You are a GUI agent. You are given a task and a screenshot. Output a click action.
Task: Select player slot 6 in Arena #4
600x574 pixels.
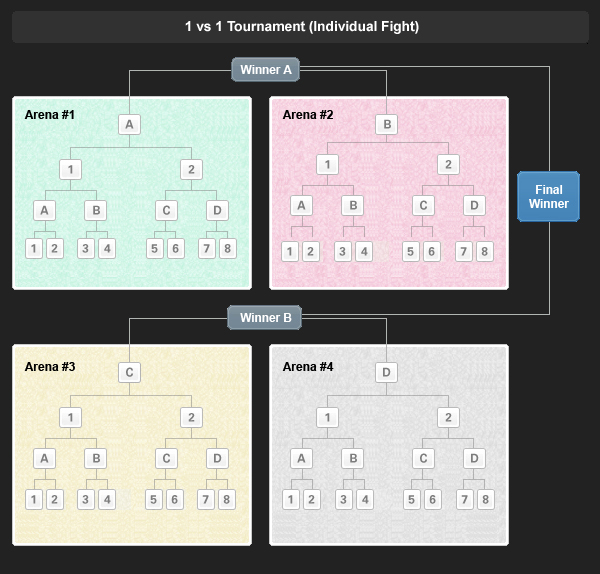433,498
